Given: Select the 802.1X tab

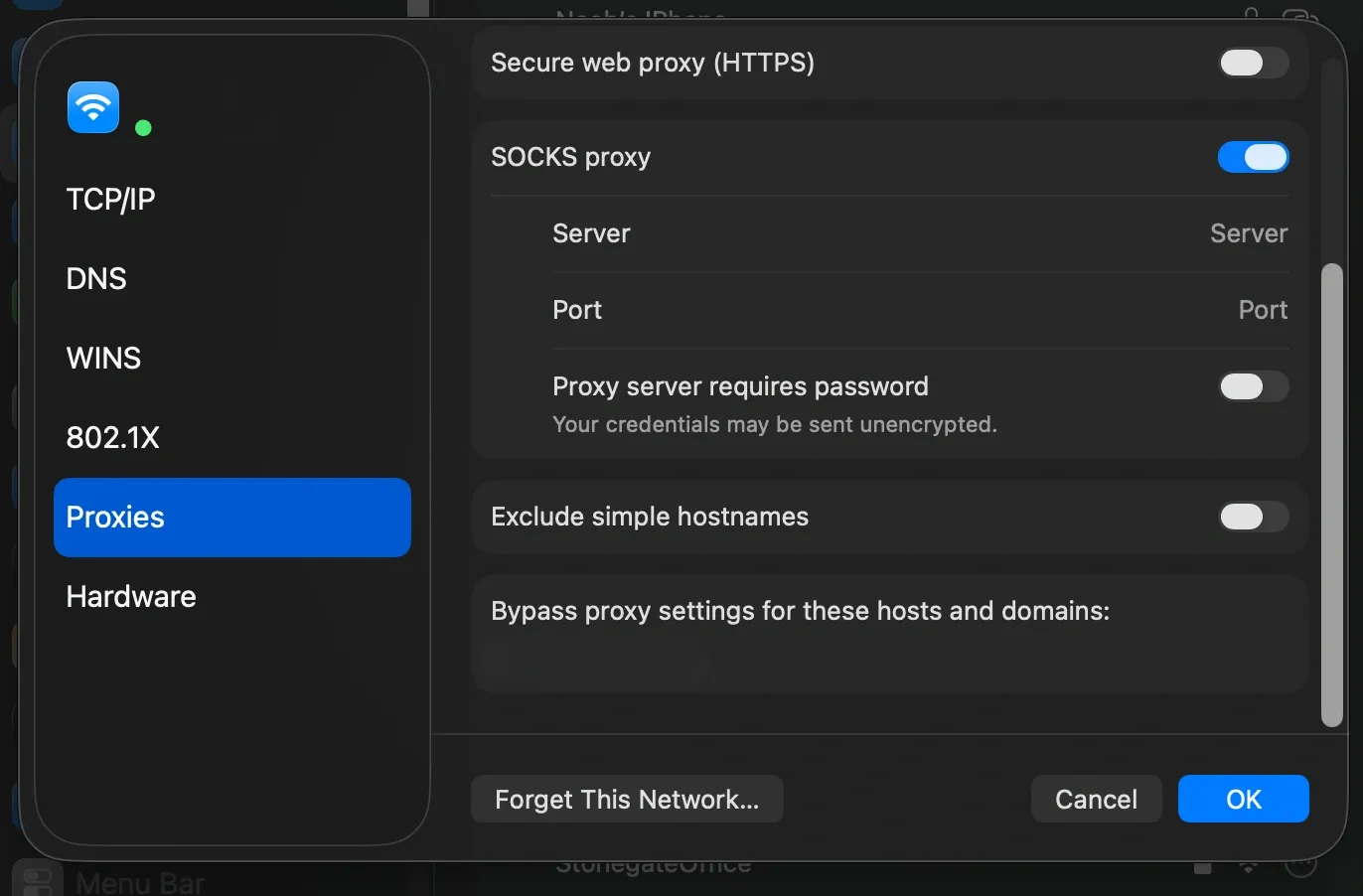Looking at the screenshot, I should pos(113,437).
